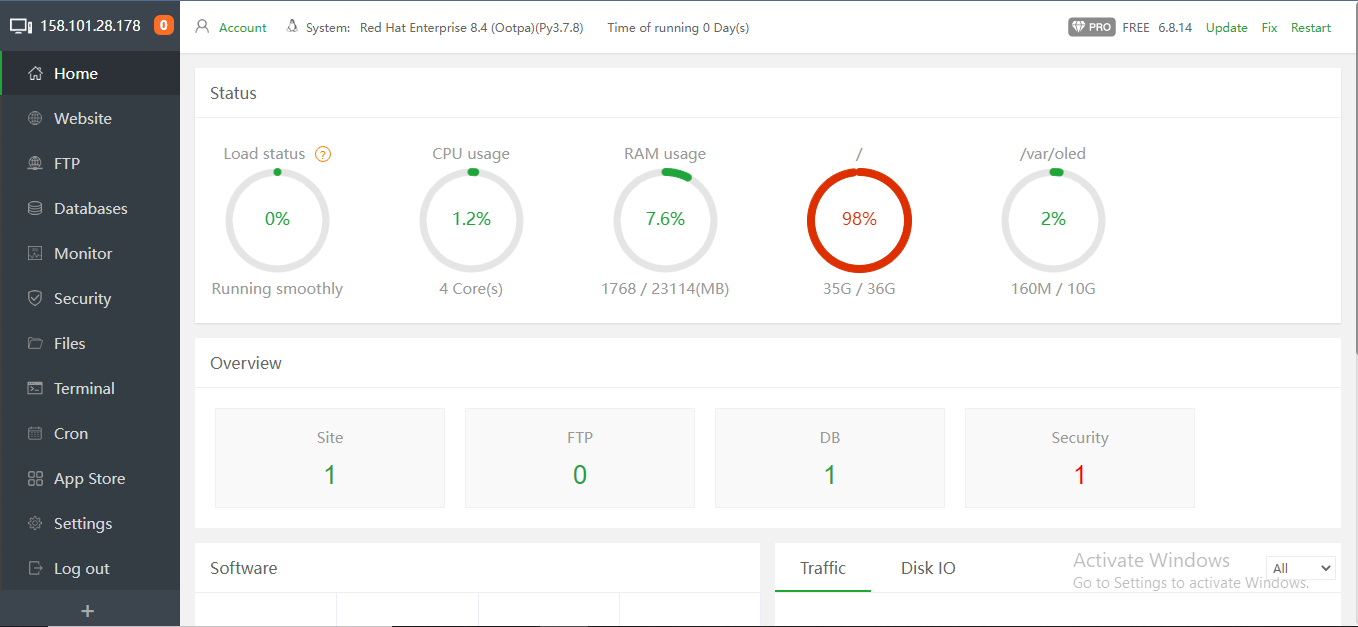Open the All traffic dropdown
Viewport: 1358px width, 627px height.
click(1300, 568)
